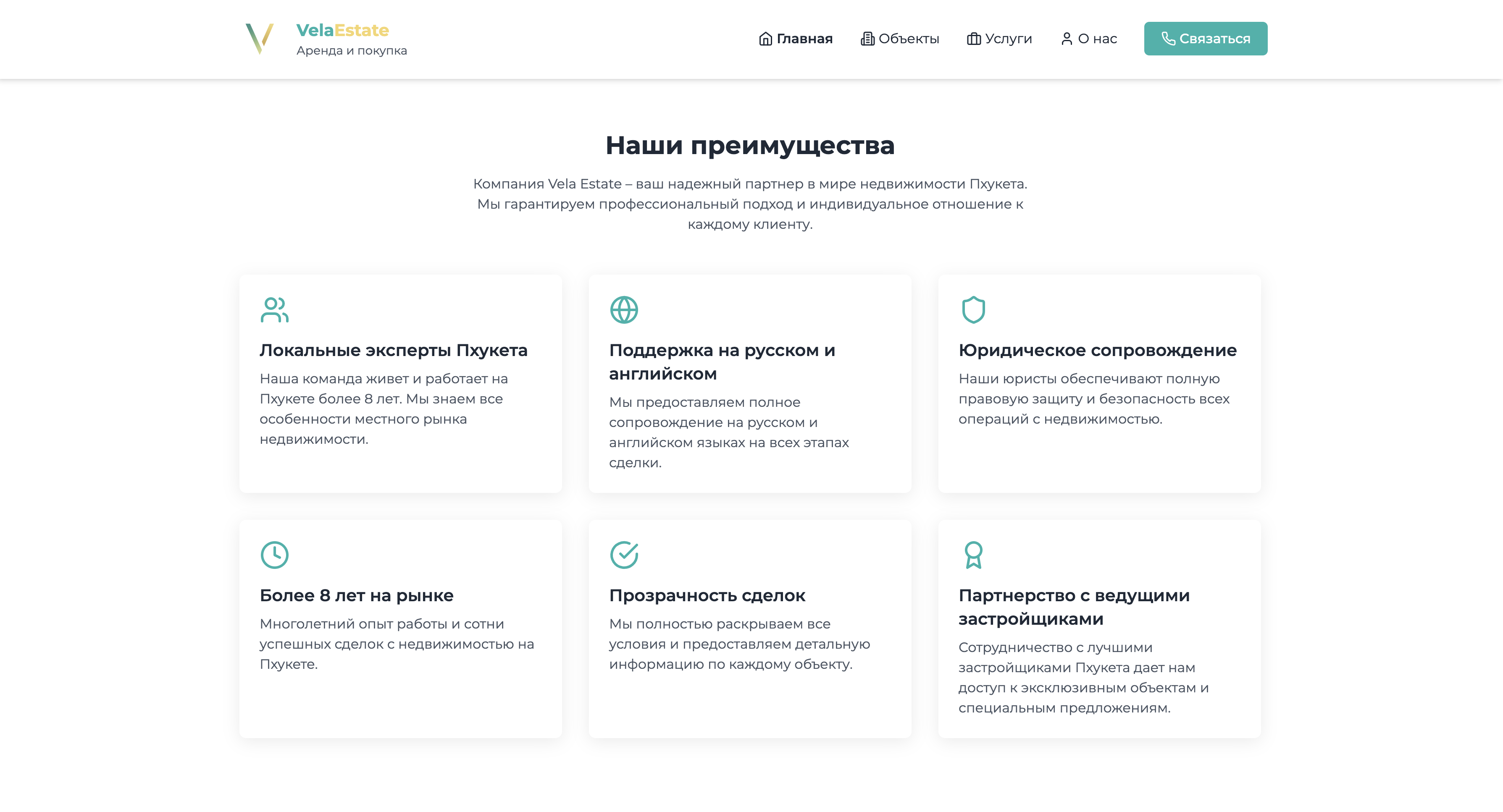Viewport: 1503px width, 812px height.
Task: Click the clock icon above Более 8 лет
Action: tap(274, 555)
